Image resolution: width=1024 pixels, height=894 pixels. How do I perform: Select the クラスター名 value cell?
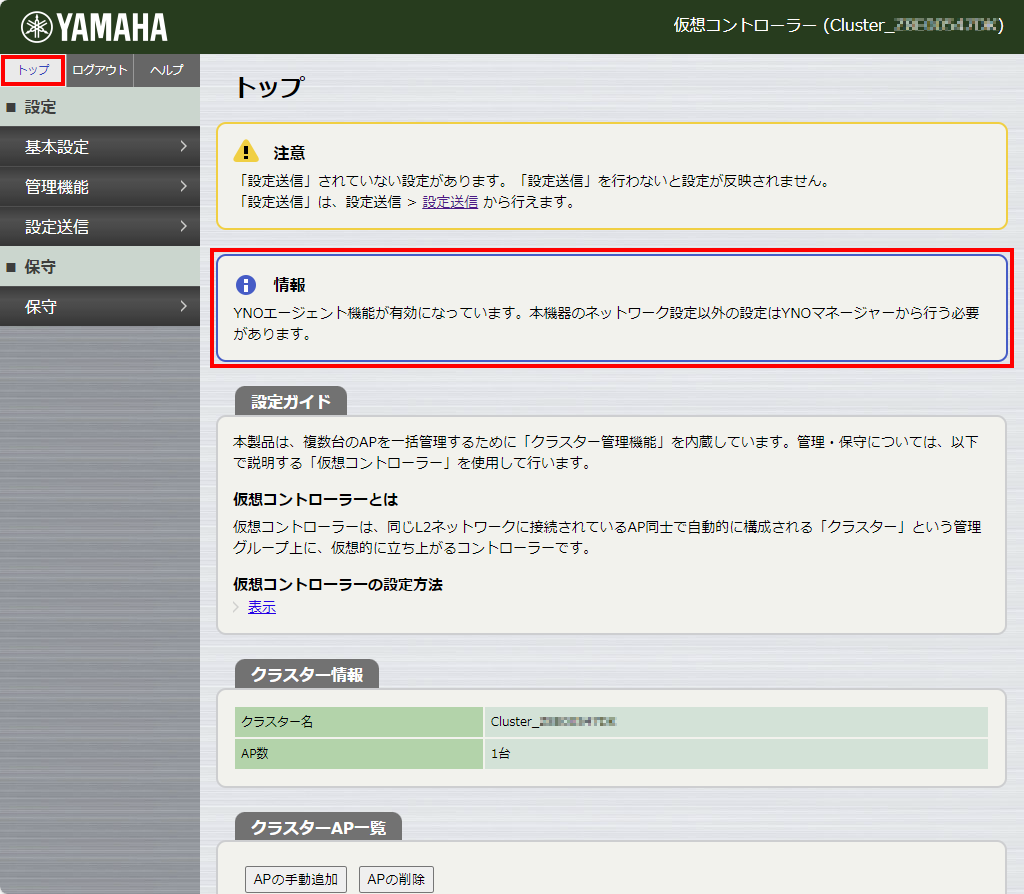coord(735,722)
